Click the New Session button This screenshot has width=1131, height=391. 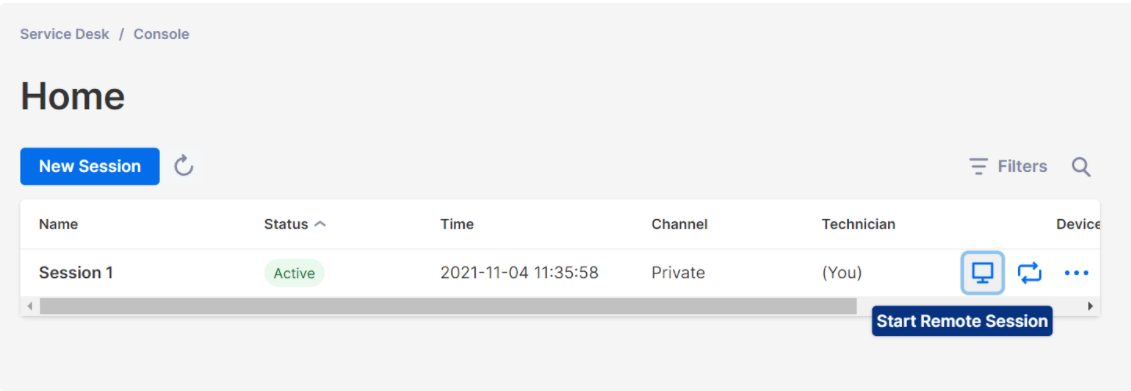[90, 166]
